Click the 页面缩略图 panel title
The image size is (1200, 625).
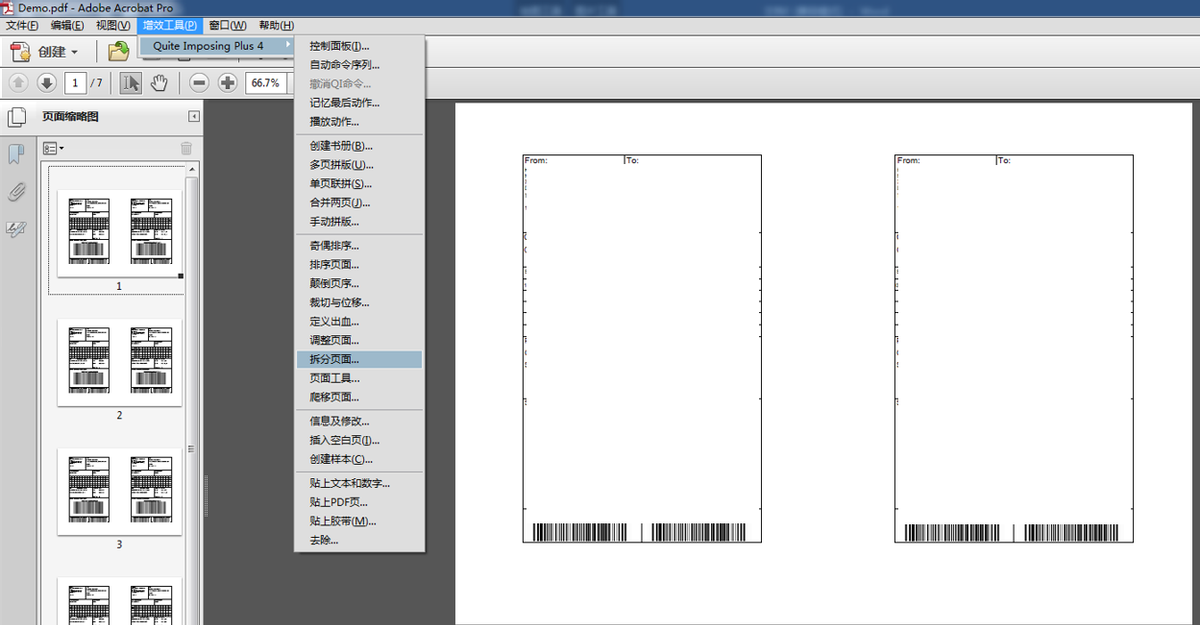pyautogui.click(x=70, y=117)
